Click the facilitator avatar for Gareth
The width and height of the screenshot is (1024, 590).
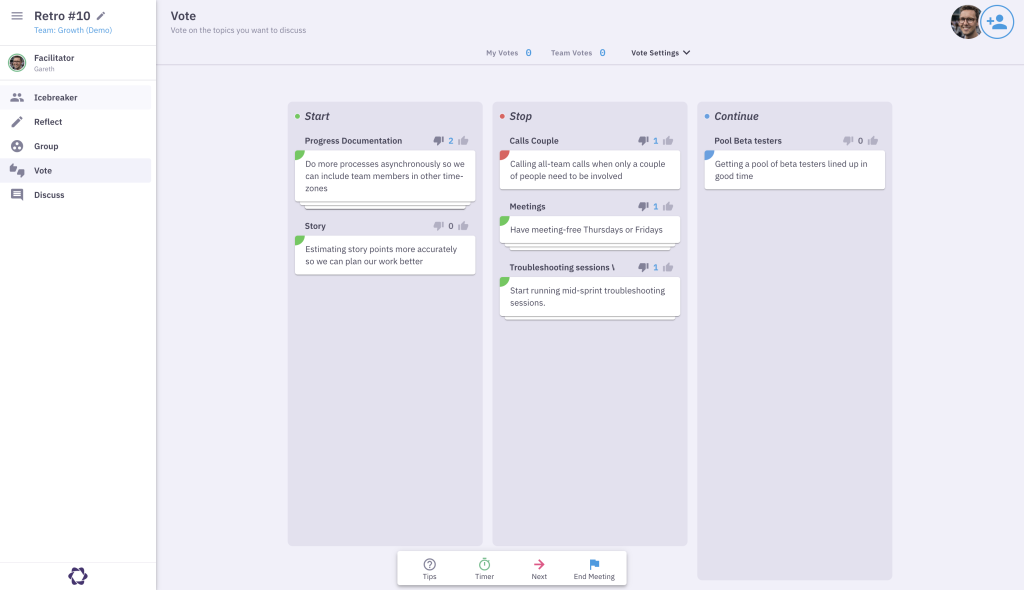click(x=17, y=62)
